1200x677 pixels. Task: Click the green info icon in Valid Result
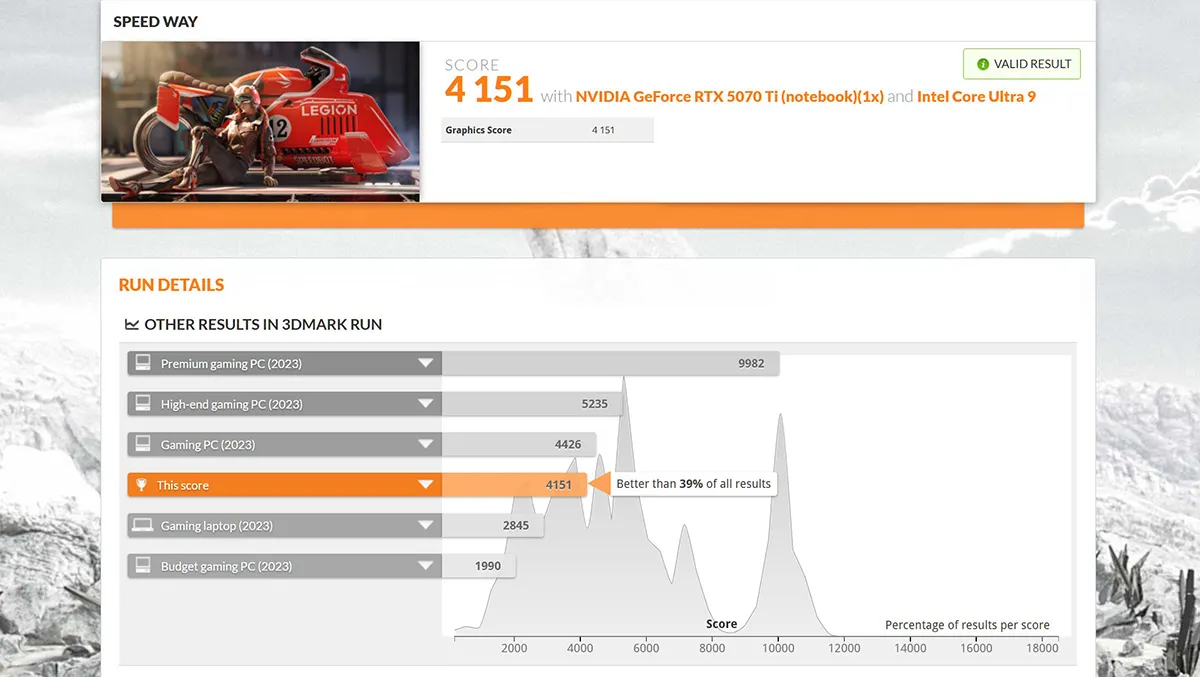click(982, 64)
